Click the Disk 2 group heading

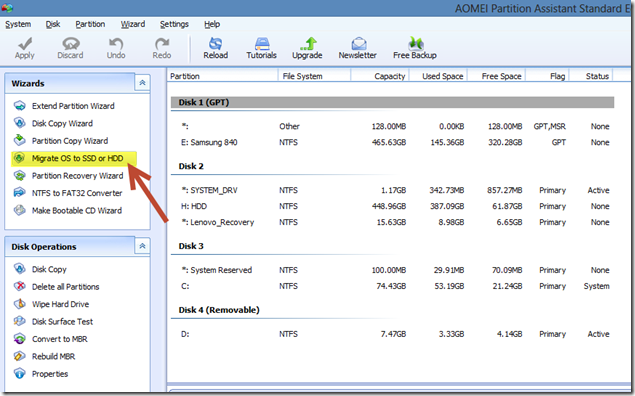[191, 166]
